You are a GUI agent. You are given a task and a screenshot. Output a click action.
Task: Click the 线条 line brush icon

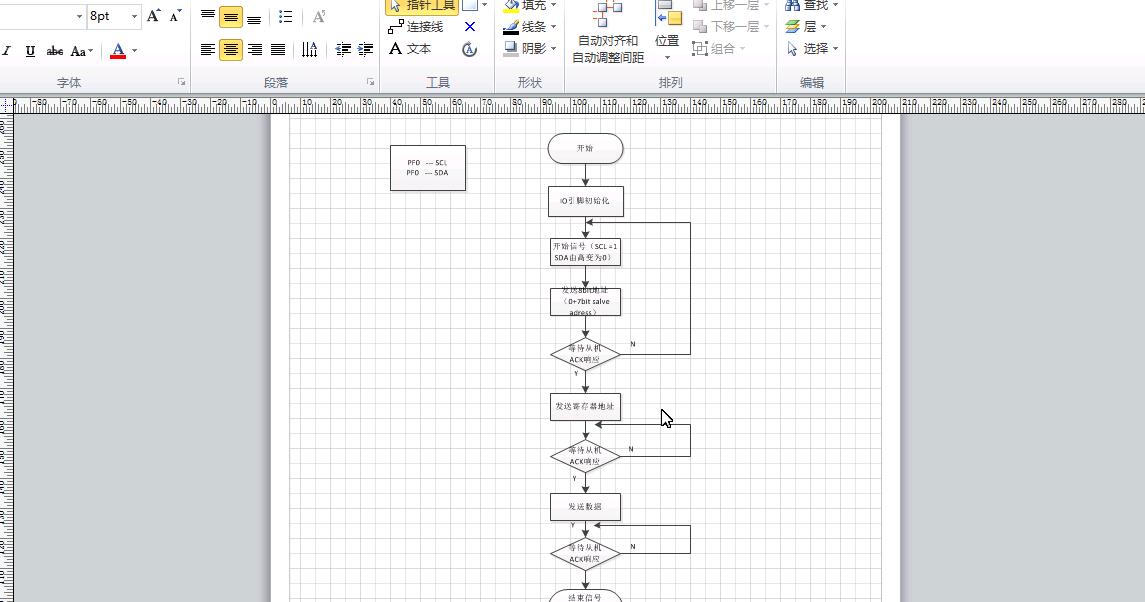(511, 27)
